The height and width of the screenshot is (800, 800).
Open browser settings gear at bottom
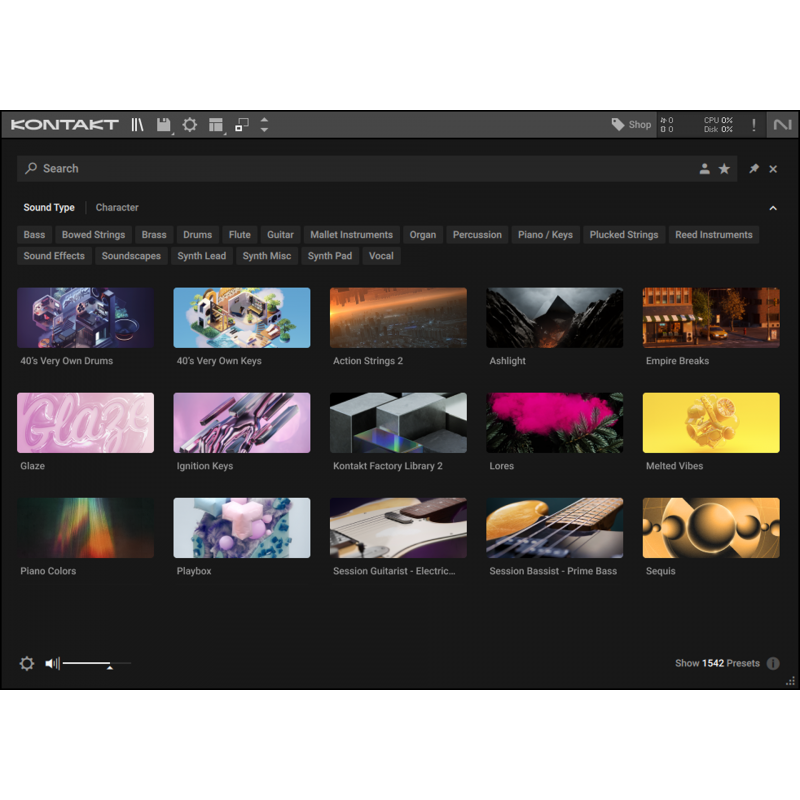coord(27,663)
